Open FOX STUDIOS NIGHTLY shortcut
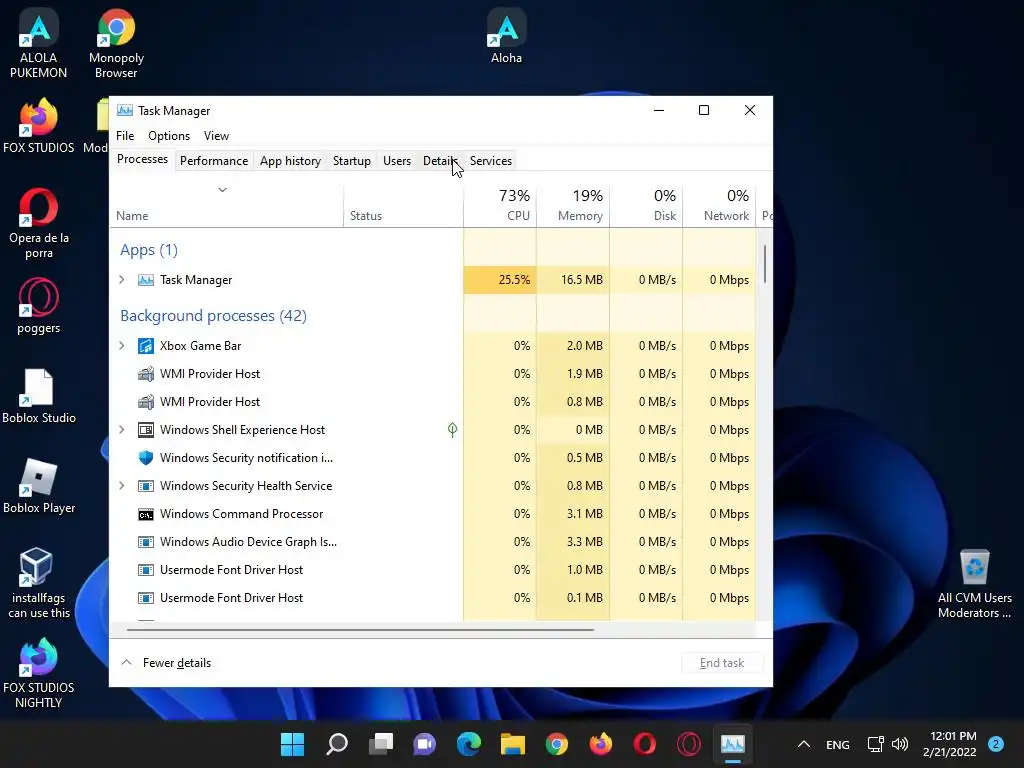The width and height of the screenshot is (1024, 768). tap(39, 673)
